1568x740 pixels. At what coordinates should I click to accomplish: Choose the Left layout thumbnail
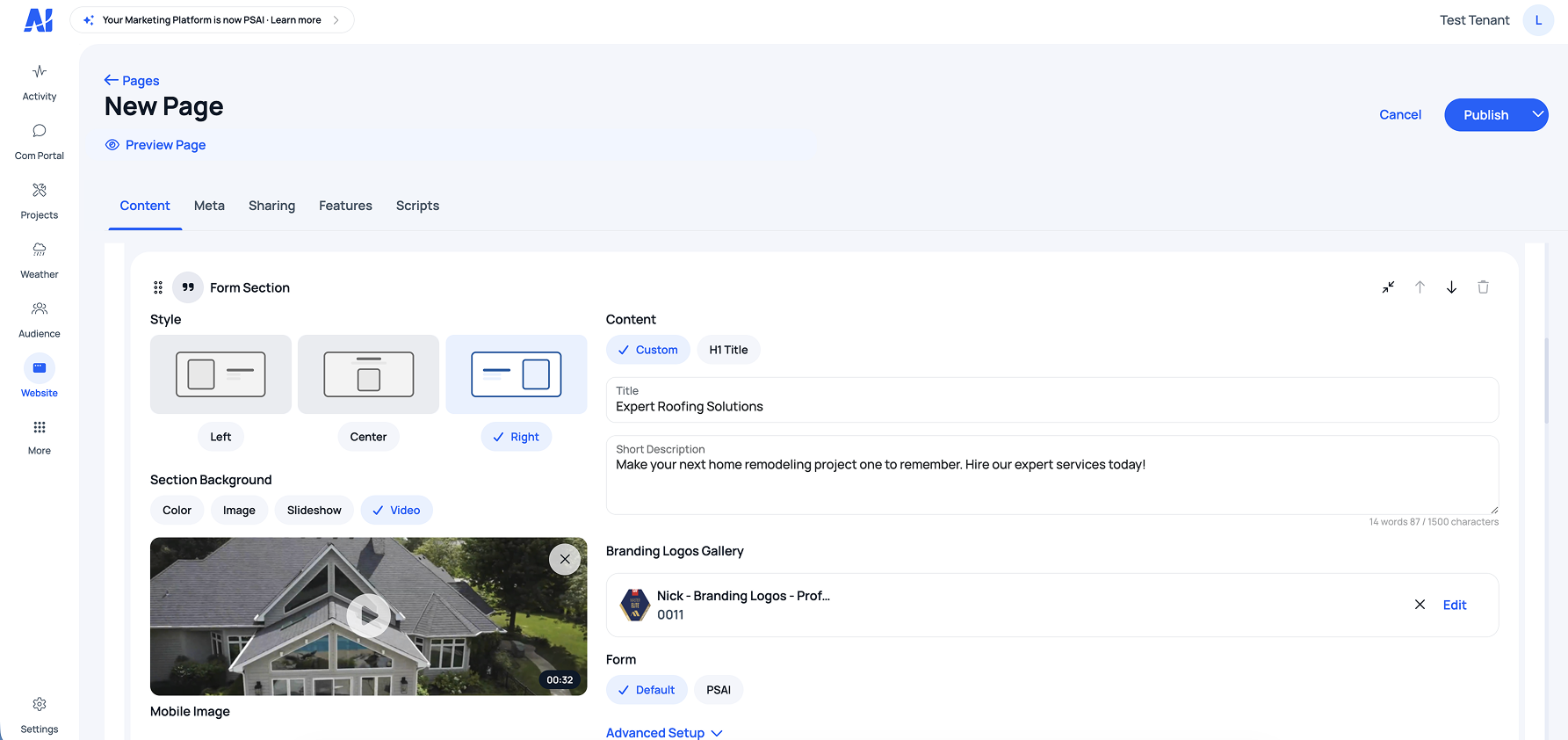(220, 374)
